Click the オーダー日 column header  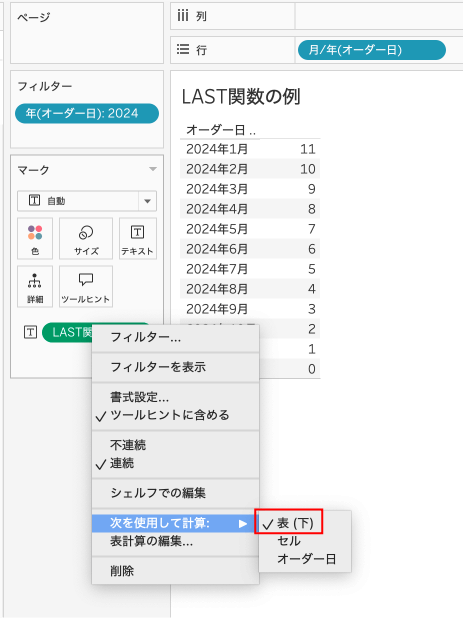click(x=220, y=130)
